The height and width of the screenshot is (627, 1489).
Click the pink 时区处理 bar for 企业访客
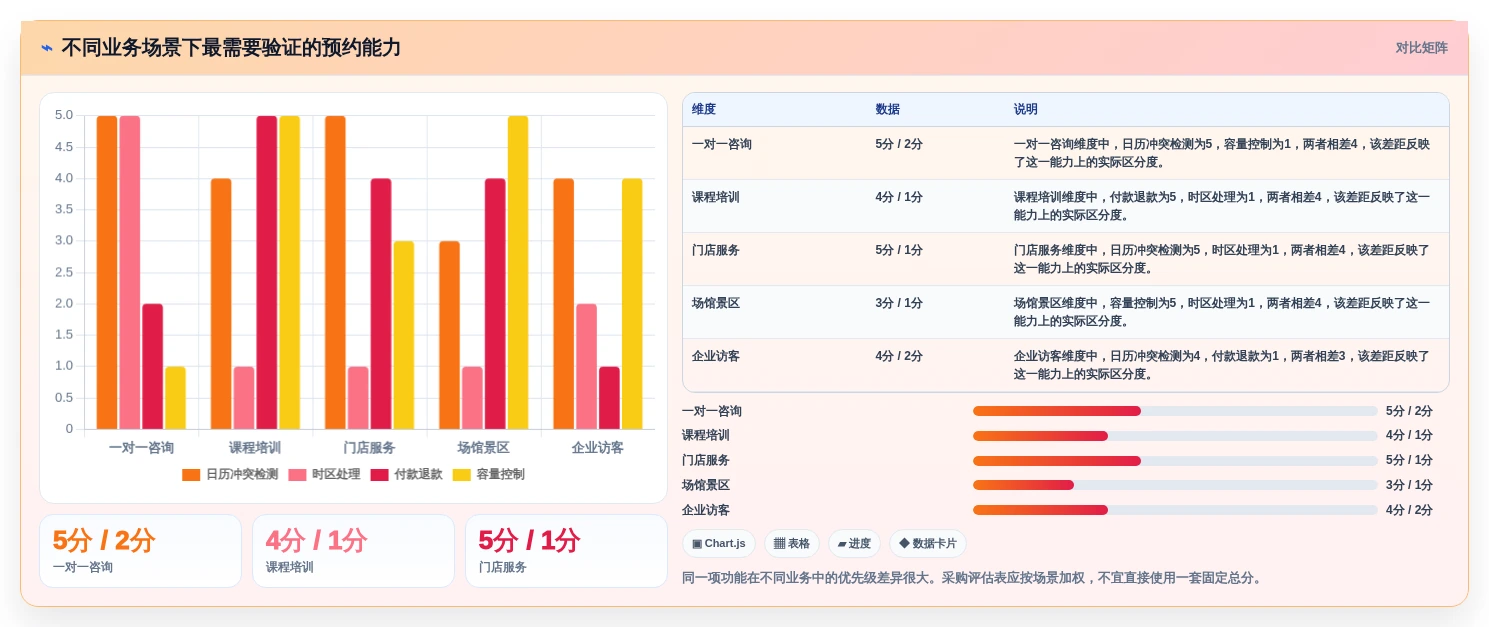[586, 367]
